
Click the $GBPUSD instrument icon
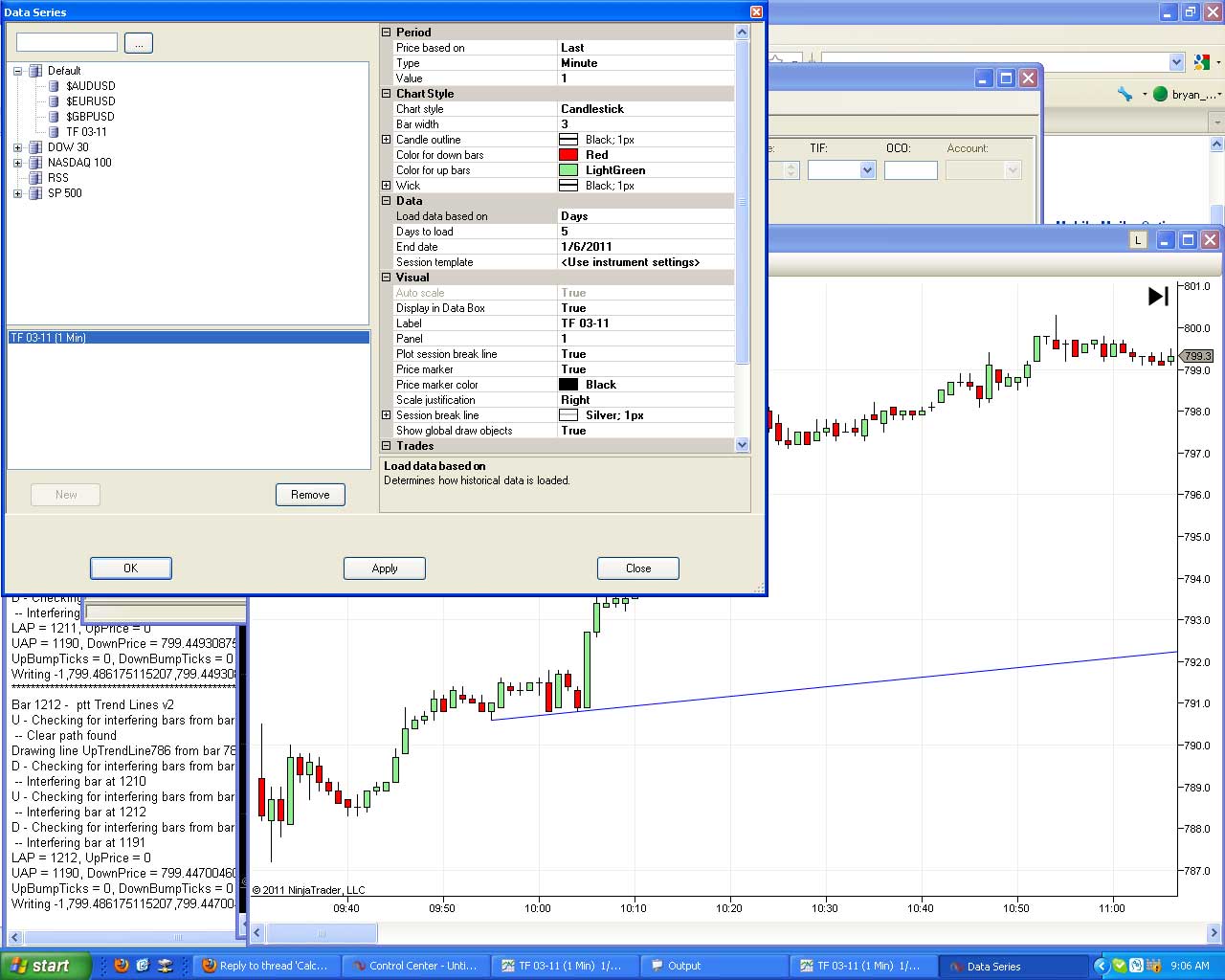[x=55, y=117]
